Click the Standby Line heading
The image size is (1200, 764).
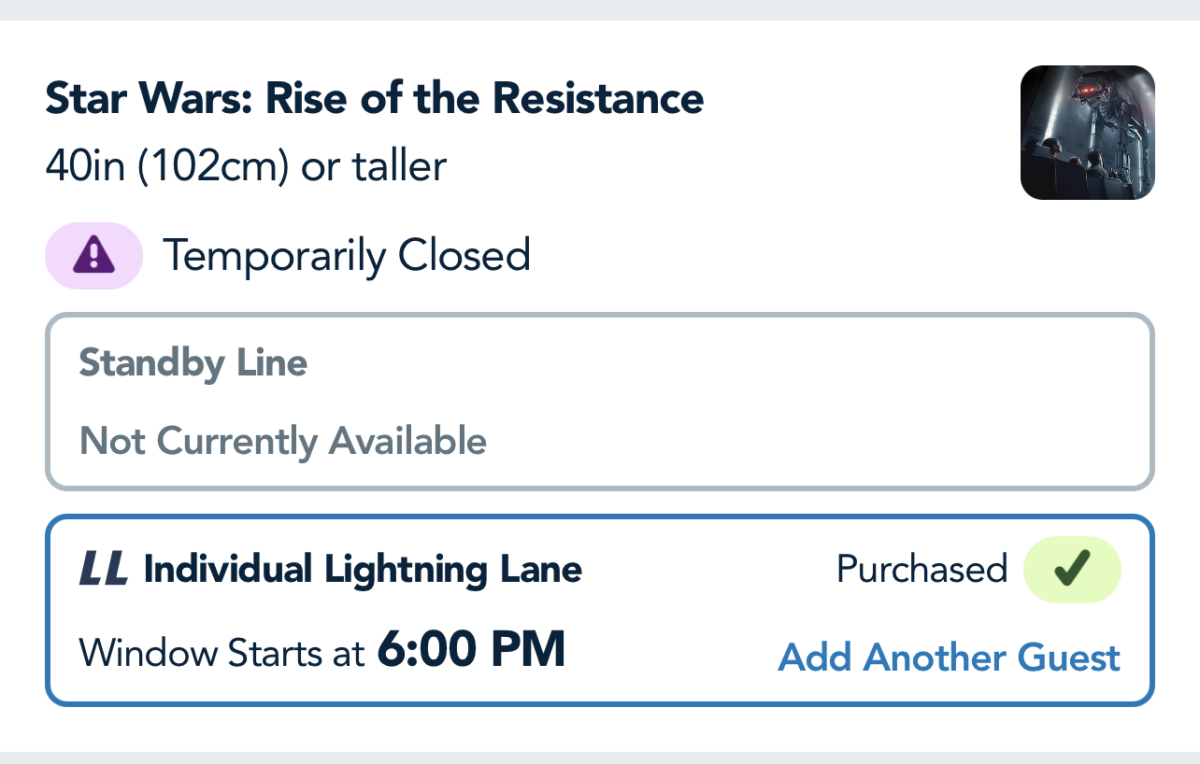[193, 362]
